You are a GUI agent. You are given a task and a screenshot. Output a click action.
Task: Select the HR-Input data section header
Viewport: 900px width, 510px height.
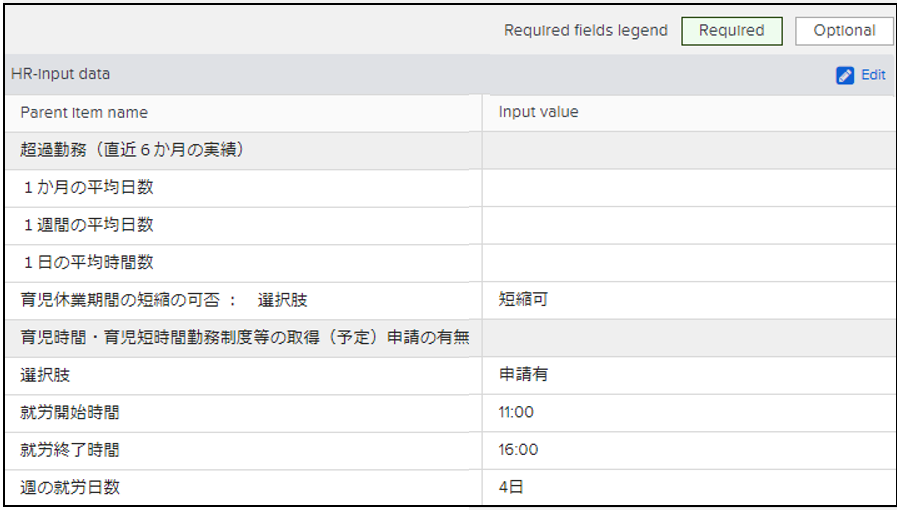click(60, 74)
